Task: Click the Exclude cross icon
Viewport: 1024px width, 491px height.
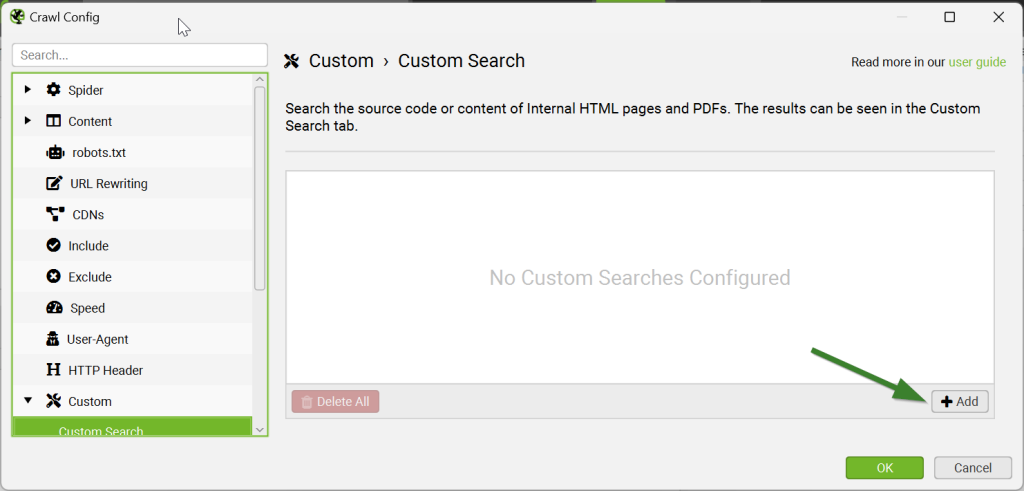Action: pyautogui.click(x=53, y=277)
